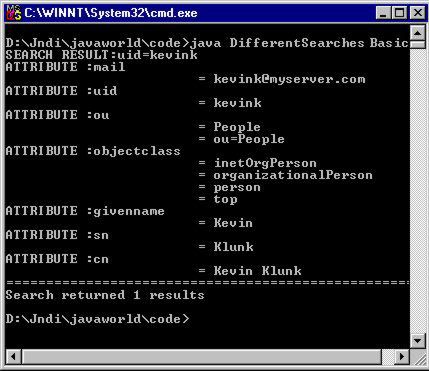
Task: Click the vertical scrollbar down arrow
Action: (417, 341)
